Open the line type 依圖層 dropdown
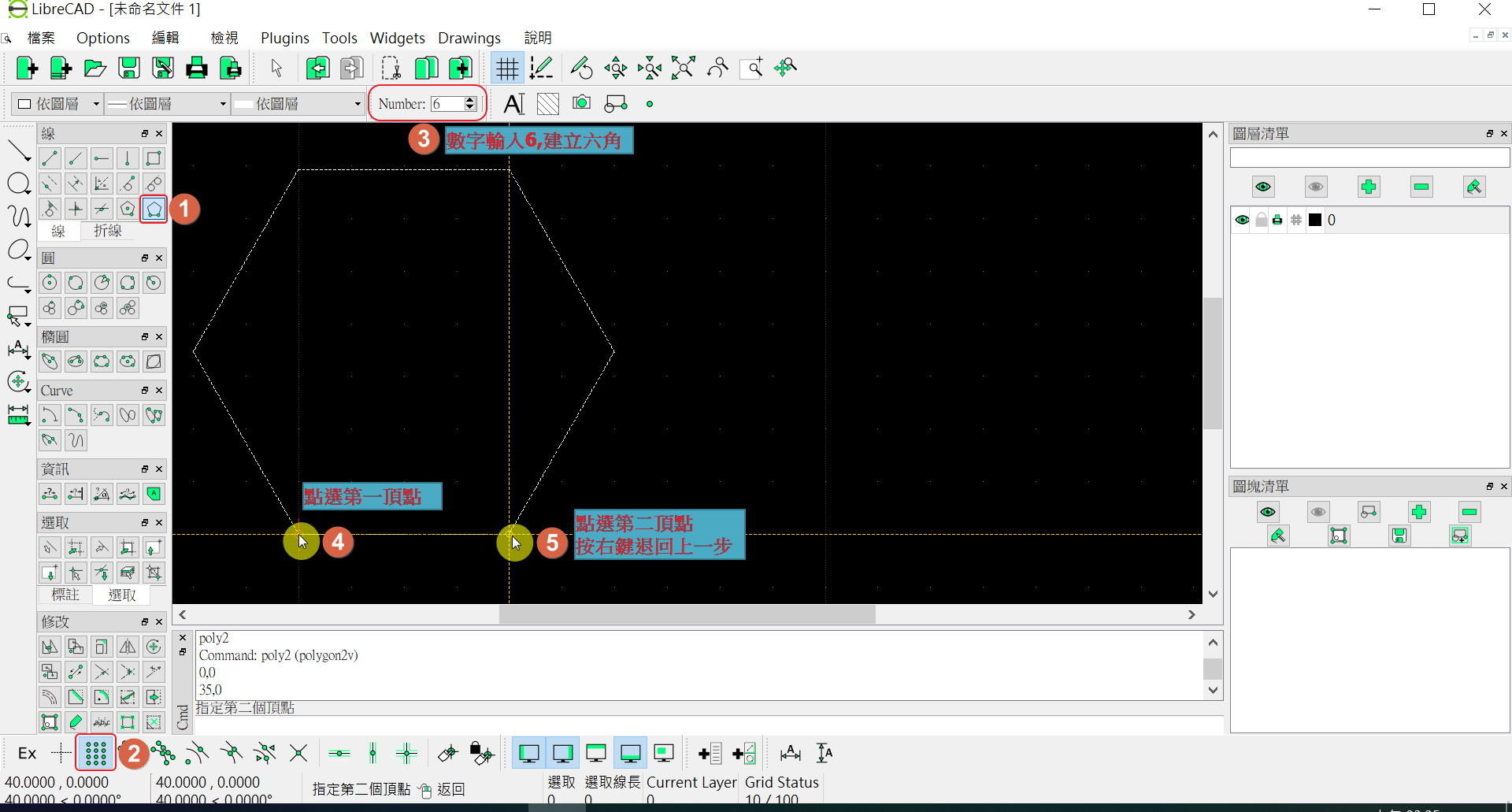This screenshot has height=812, width=1512. (298, 104)
